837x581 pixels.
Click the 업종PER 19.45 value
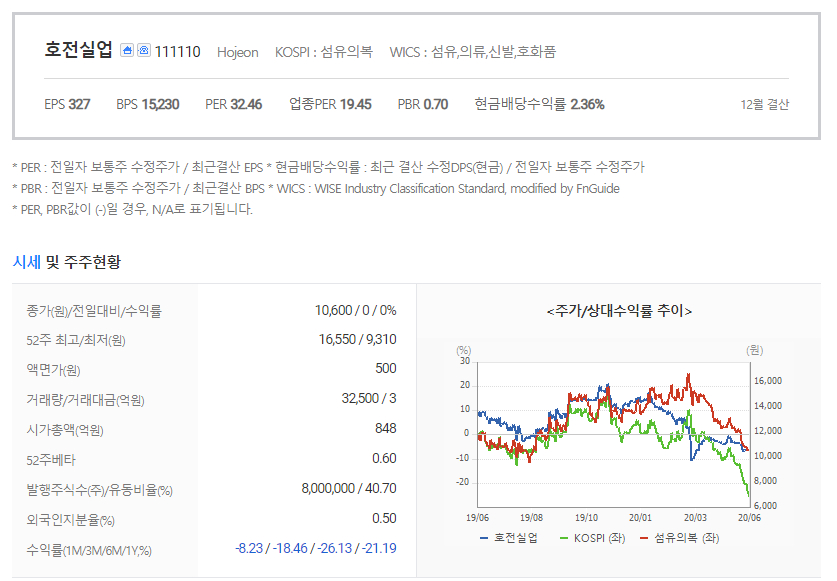[330, 104]
